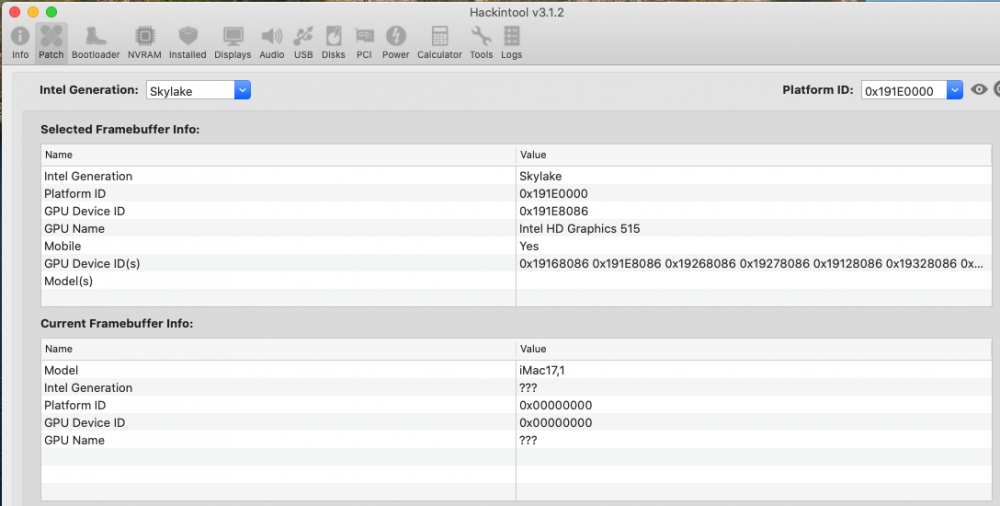Open the Info toolbar section
The image size is (1000, 506).
[20, 42]
